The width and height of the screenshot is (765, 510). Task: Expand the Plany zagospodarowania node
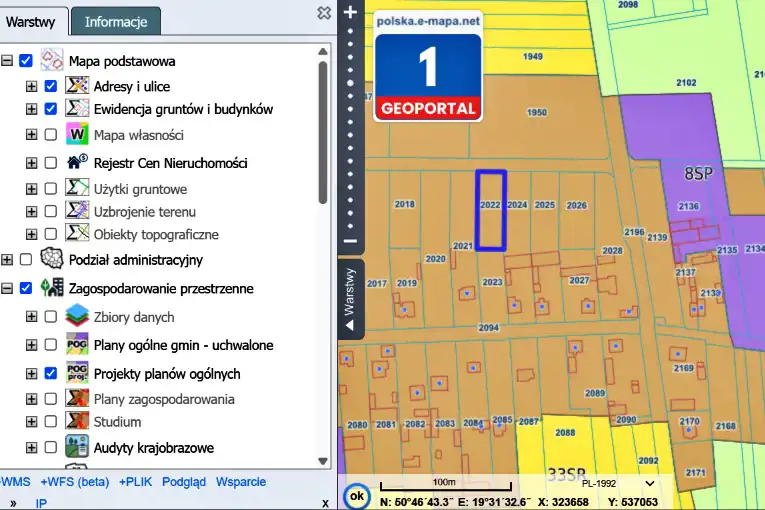click(31, 399)
